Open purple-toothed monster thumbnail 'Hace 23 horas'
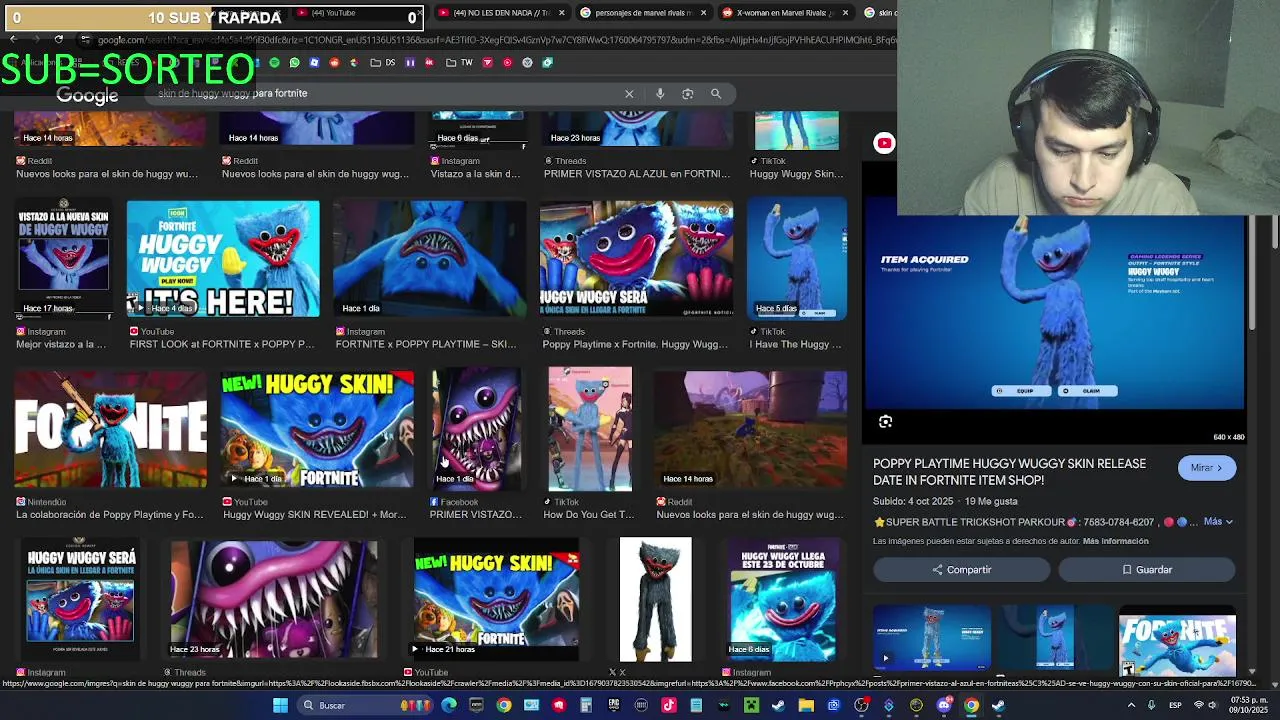 pos(274,600)
